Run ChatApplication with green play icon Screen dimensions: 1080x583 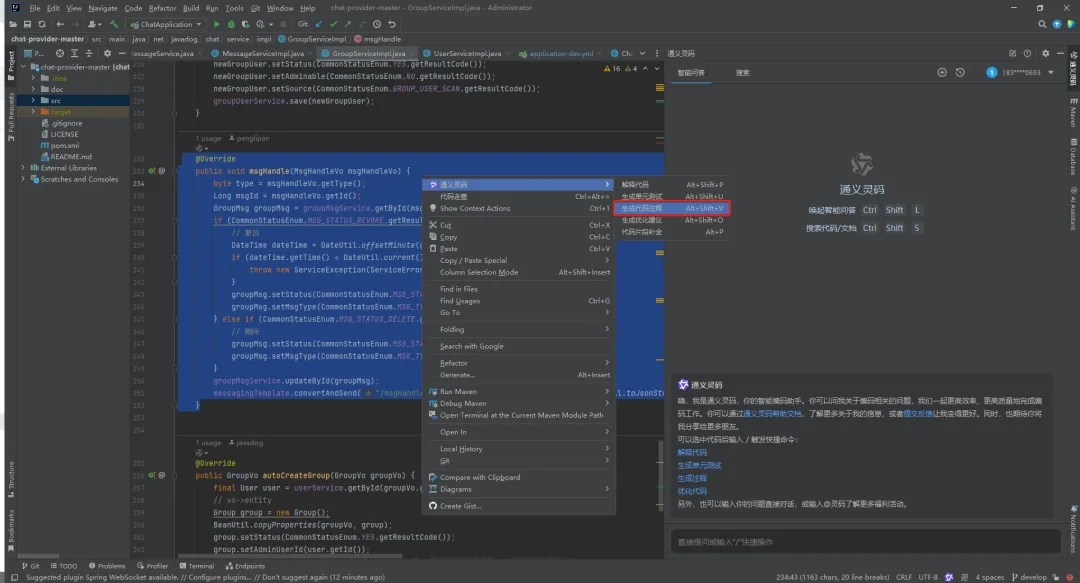click(x=217, y=24)
